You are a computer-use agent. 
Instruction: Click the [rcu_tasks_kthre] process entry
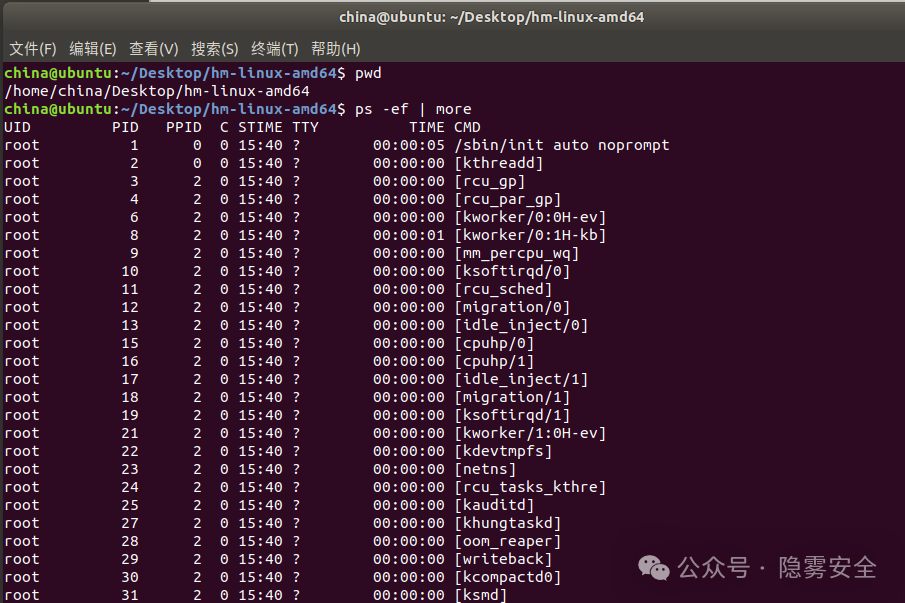pos(530,488)
